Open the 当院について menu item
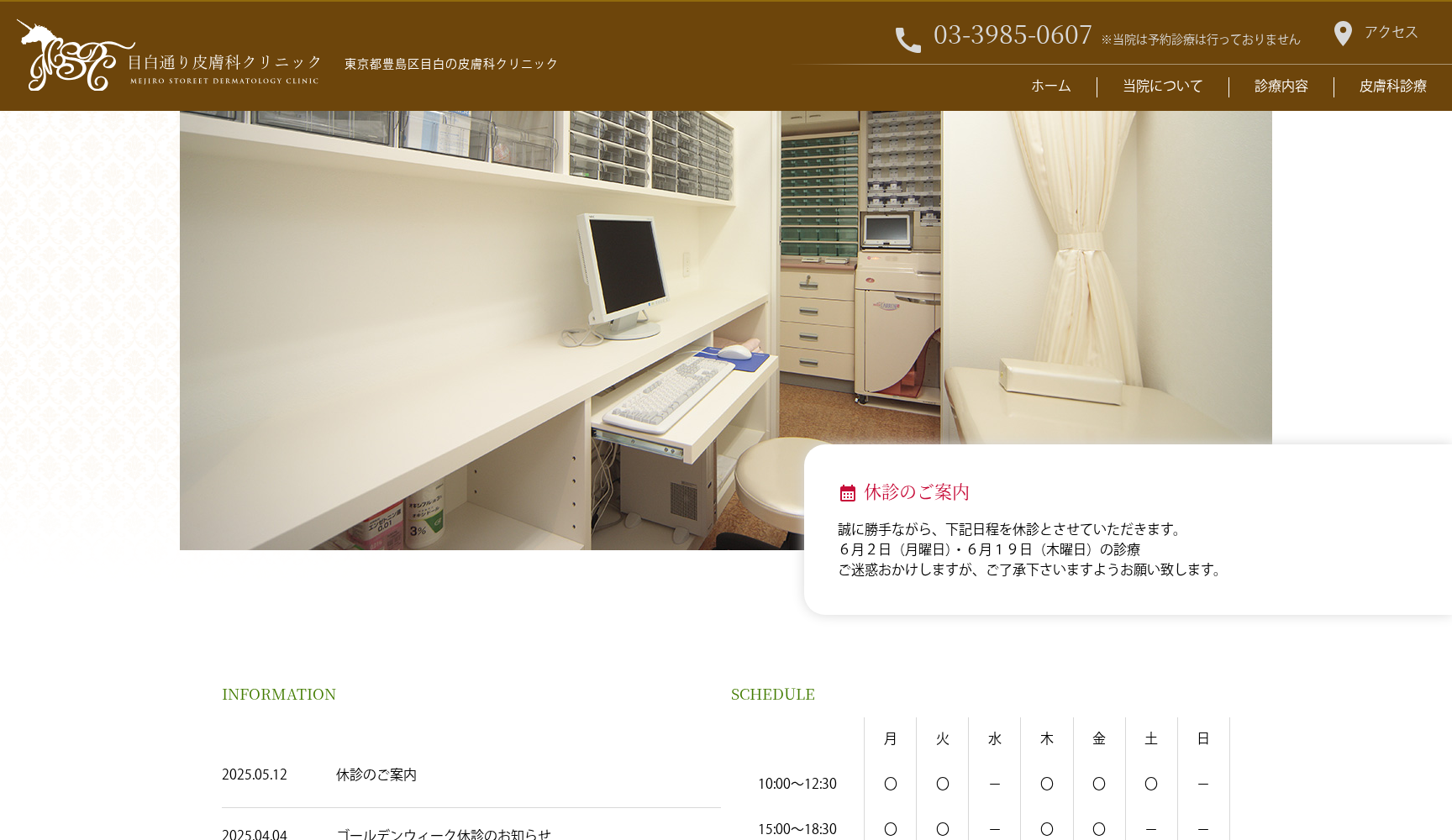1452x840 pixels. pyautogui.click(x=1162, y=87)
